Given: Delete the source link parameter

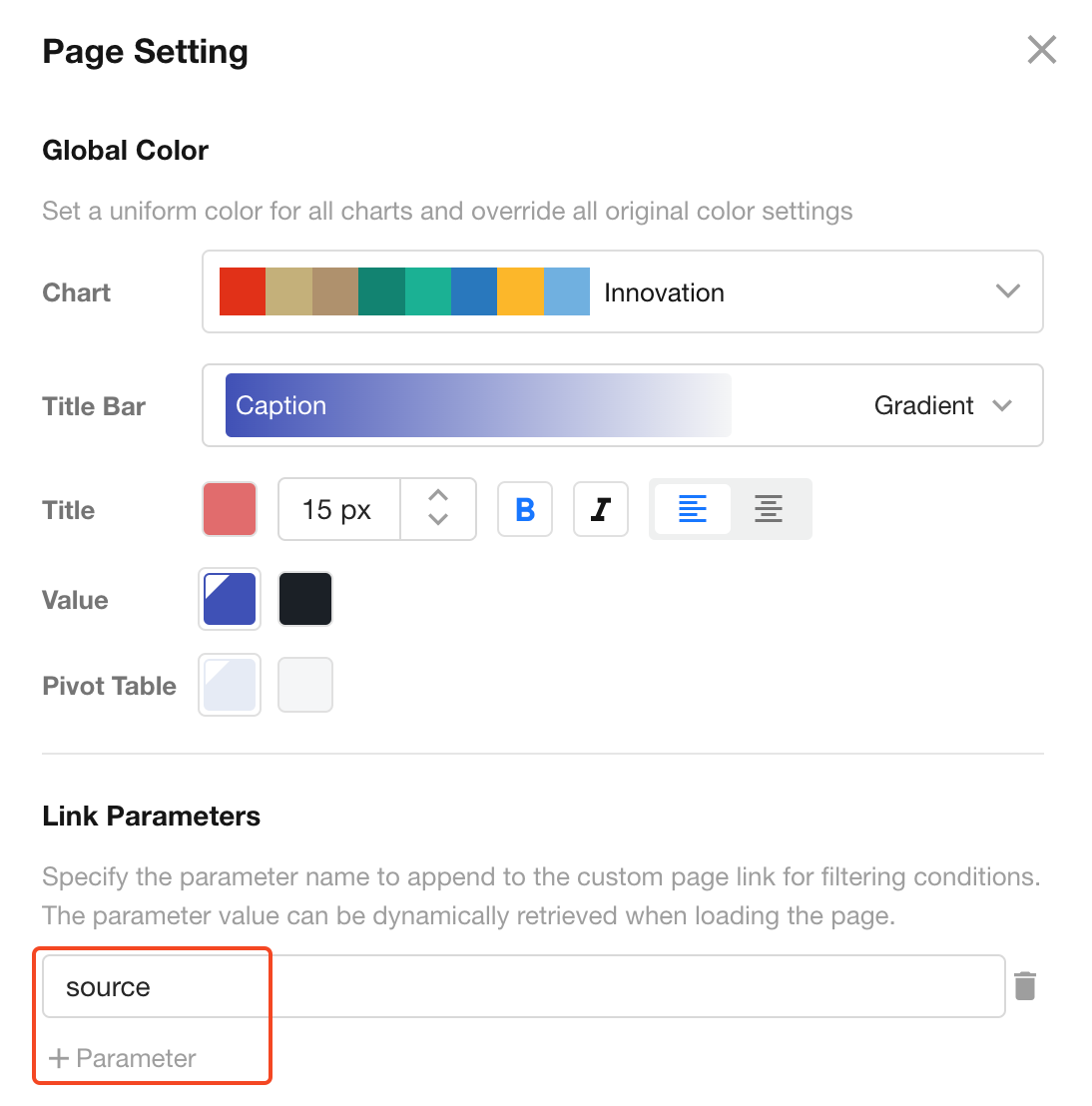Looking at the screenshot, I should (x=1025, y=986).
